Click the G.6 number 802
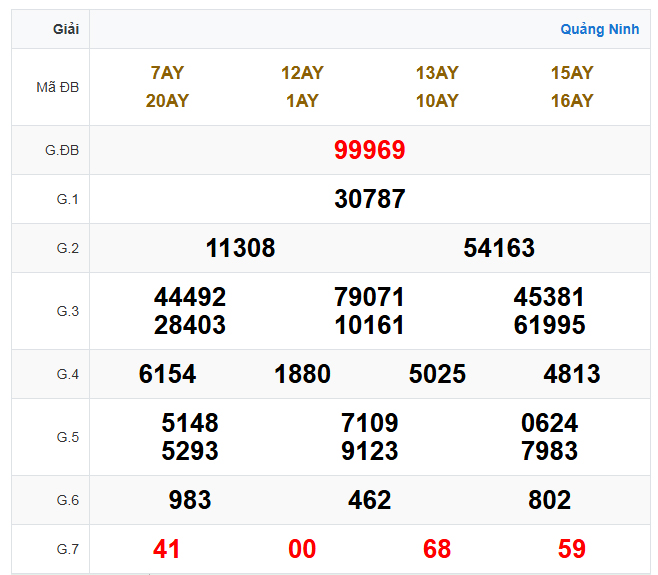The image size is (658, 575). point(549,500)
